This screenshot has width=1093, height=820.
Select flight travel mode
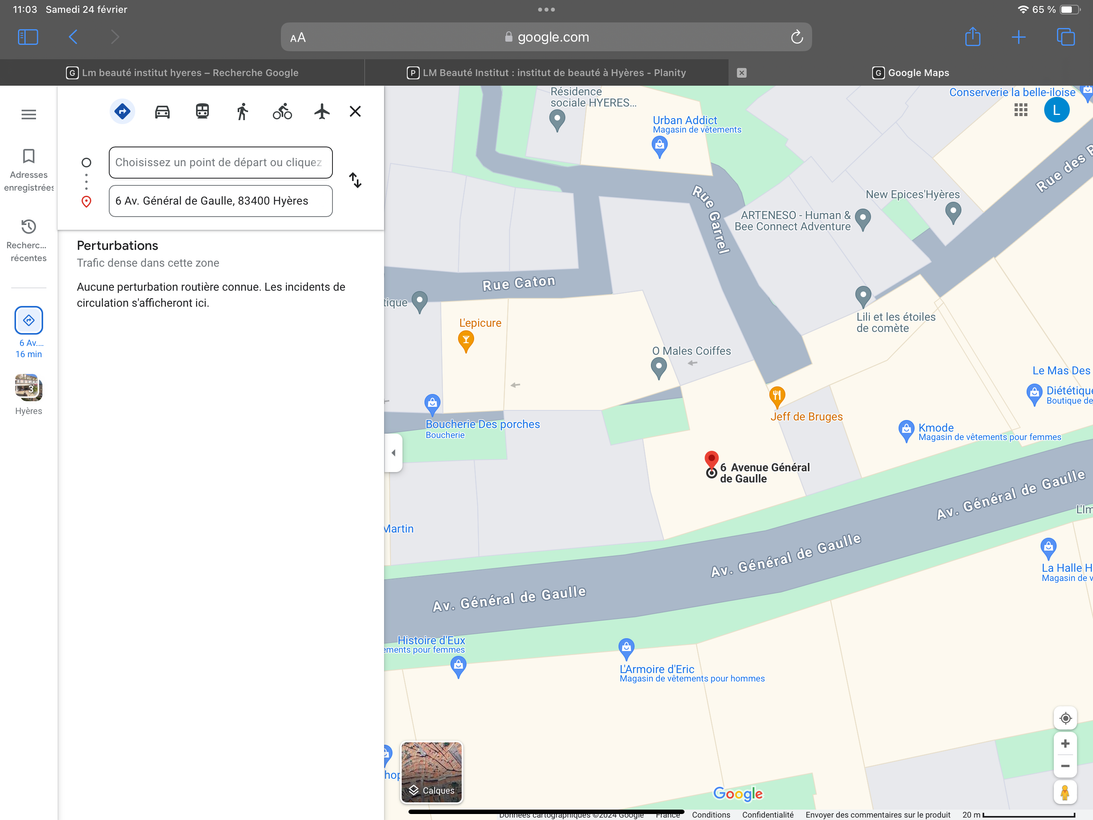[x=321, y=112]
